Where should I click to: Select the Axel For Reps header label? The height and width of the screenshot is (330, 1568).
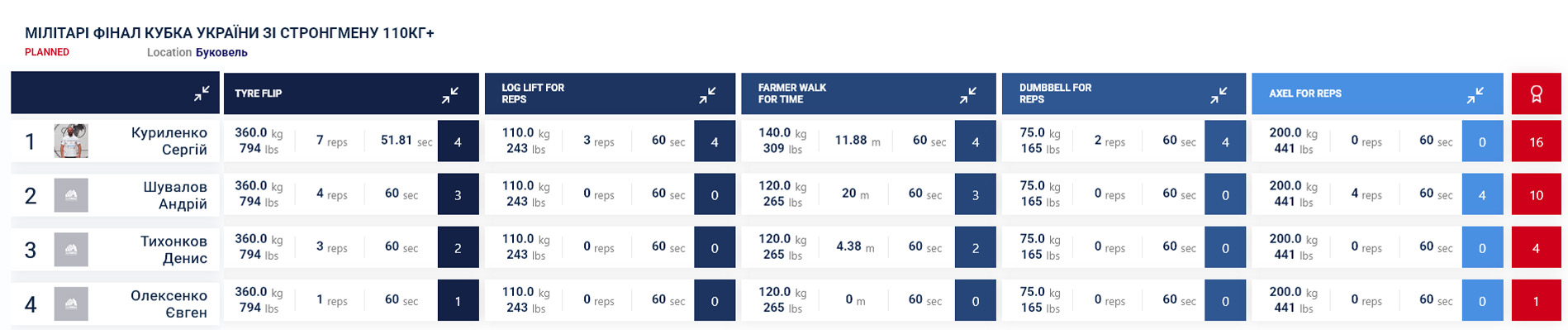click(1304, 93)
